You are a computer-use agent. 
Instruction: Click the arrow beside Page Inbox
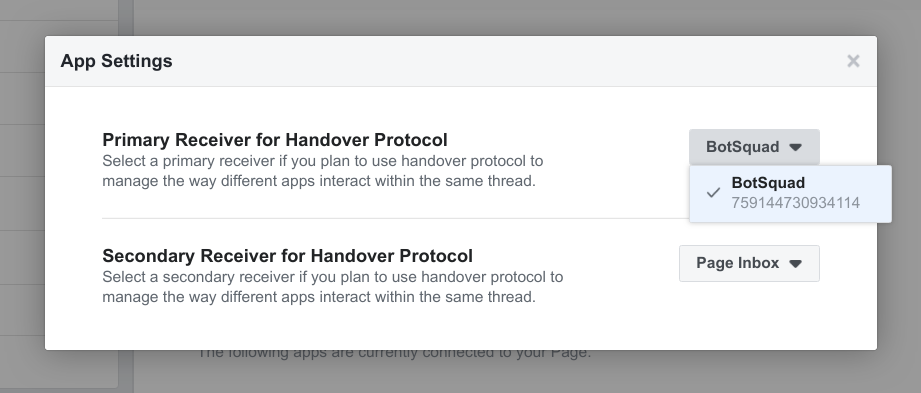[795, 264]
